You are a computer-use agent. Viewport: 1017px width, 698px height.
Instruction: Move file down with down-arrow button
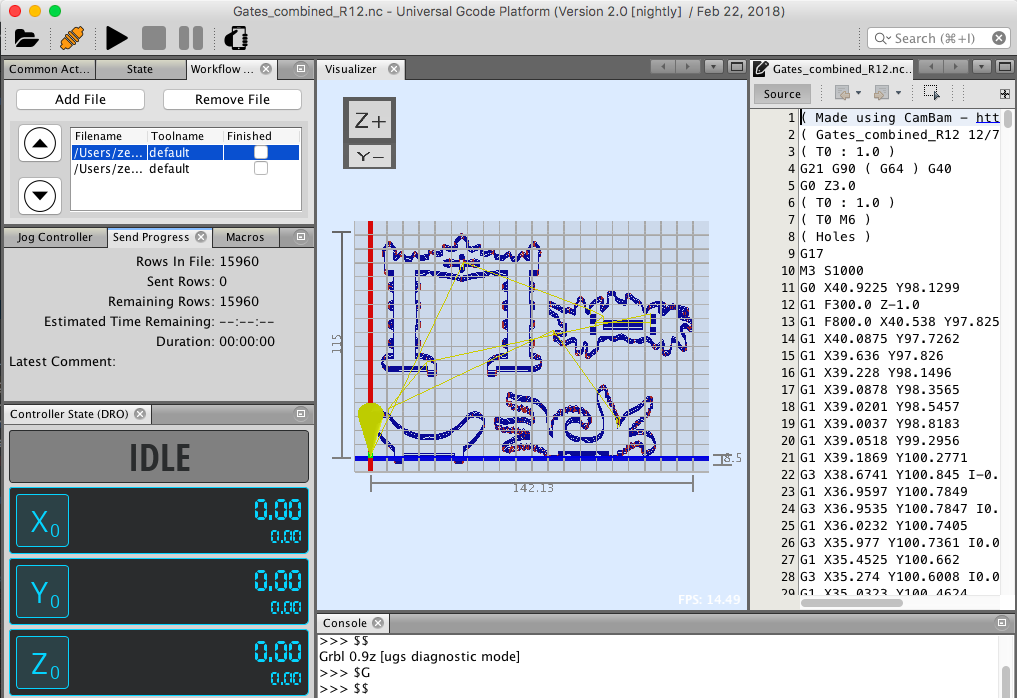click(40, 195)
